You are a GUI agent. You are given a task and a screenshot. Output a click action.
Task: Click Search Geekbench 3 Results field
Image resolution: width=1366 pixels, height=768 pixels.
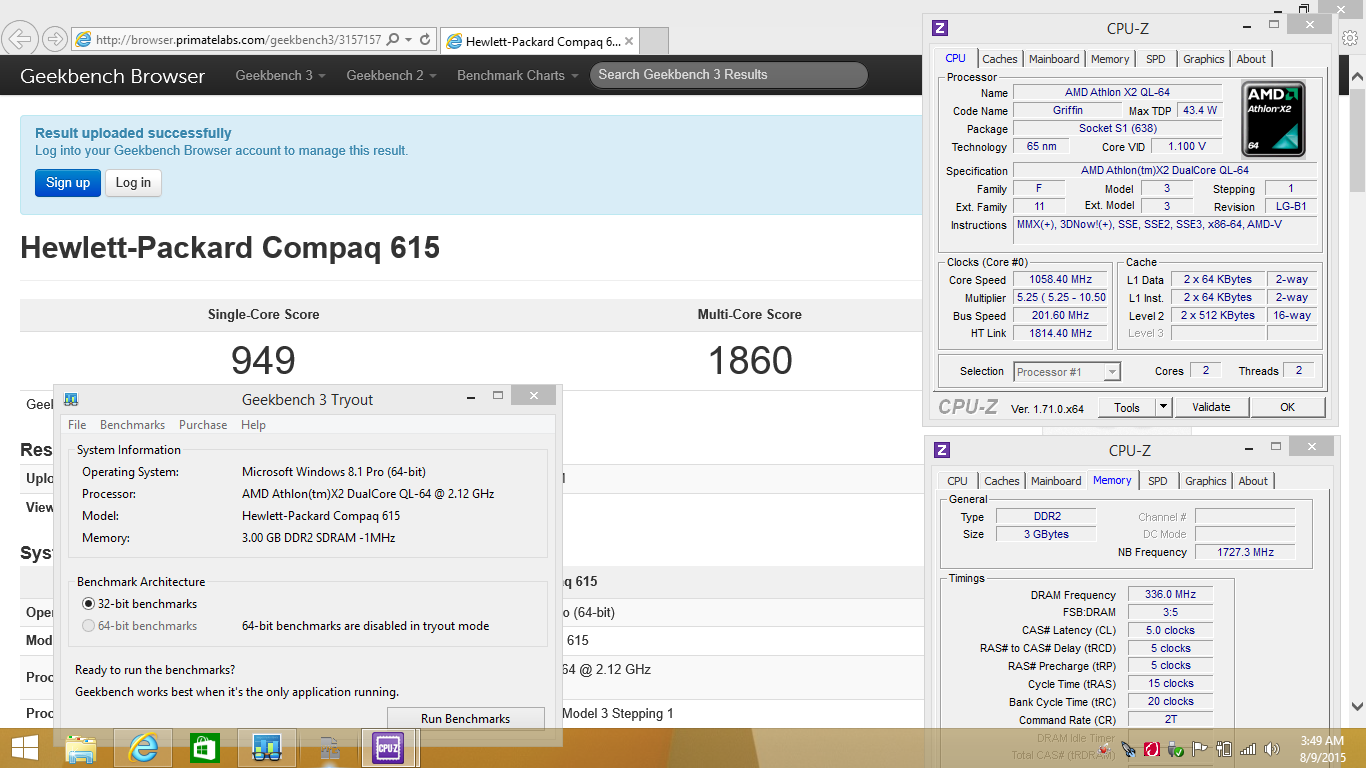click(729, 75)
